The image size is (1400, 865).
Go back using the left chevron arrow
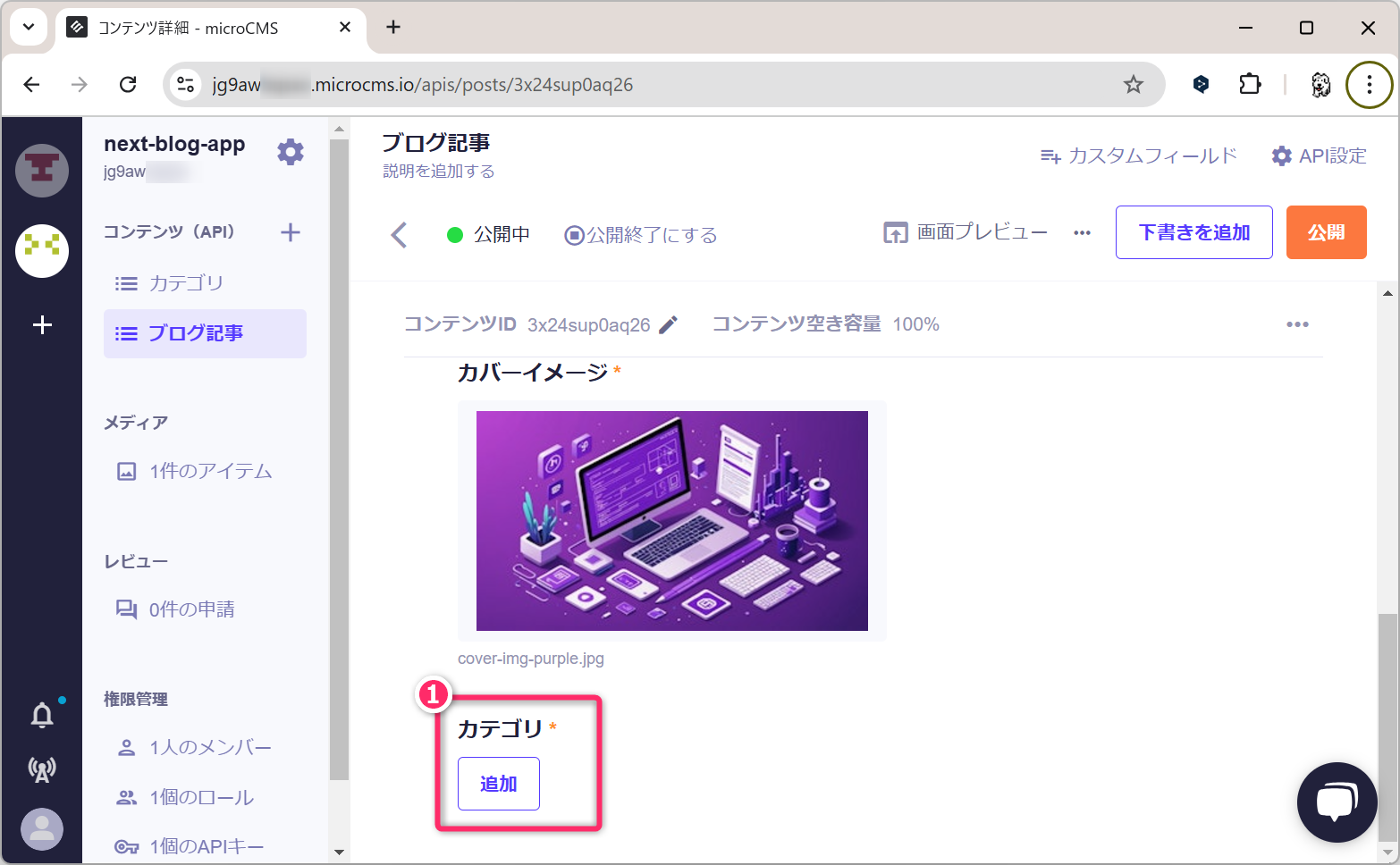[400, 235]
